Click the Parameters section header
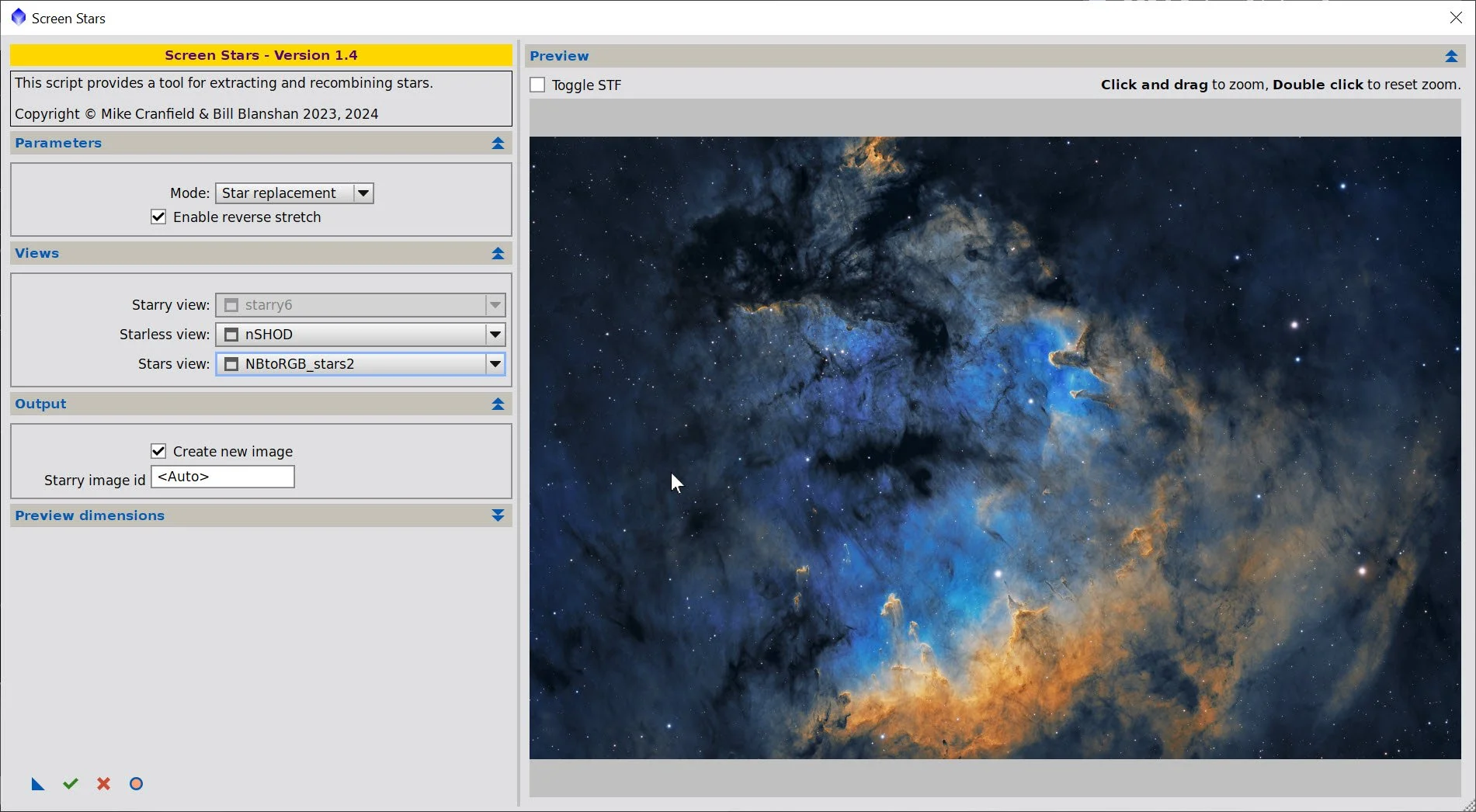 [261, 144]
